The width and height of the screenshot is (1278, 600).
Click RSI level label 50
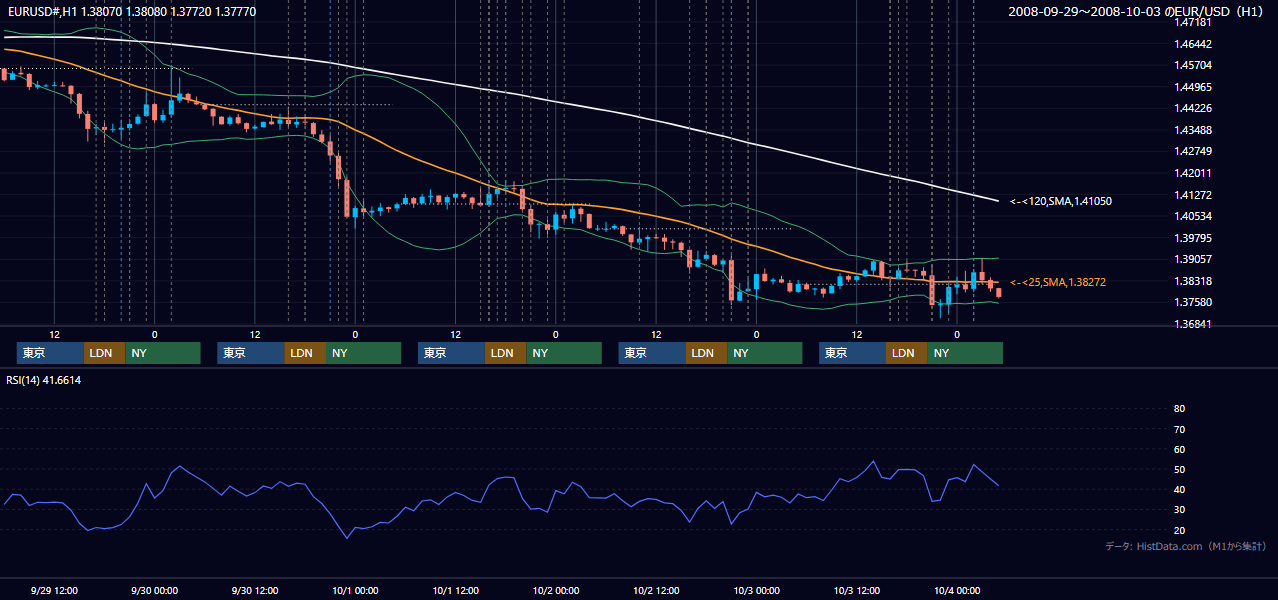point(1179,469)
